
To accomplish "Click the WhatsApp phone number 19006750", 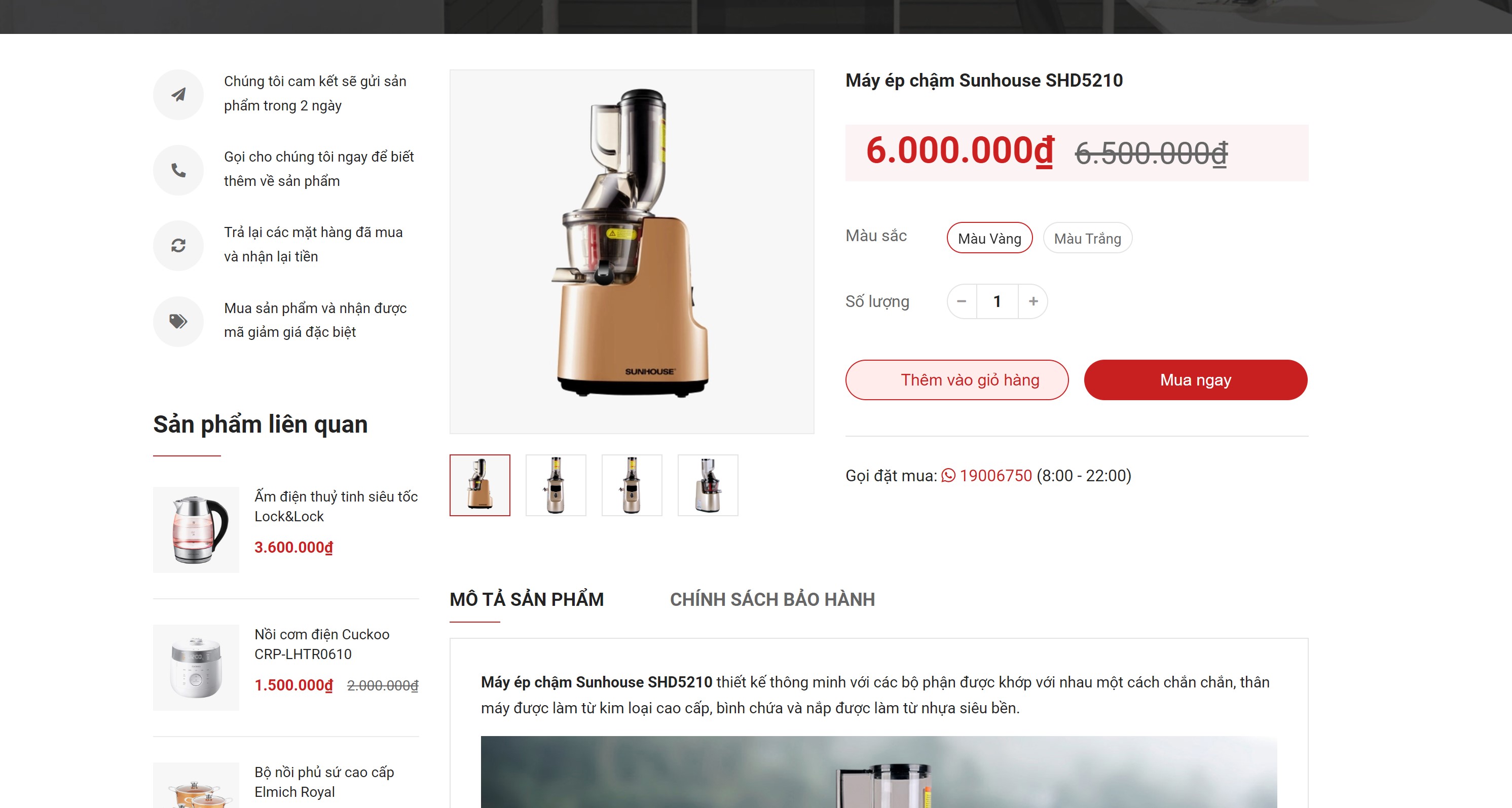I will tap(995, 475).
